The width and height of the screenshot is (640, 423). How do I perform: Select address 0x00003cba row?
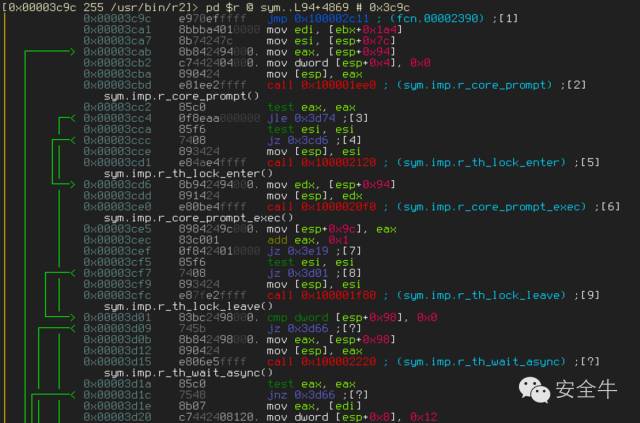223,74
